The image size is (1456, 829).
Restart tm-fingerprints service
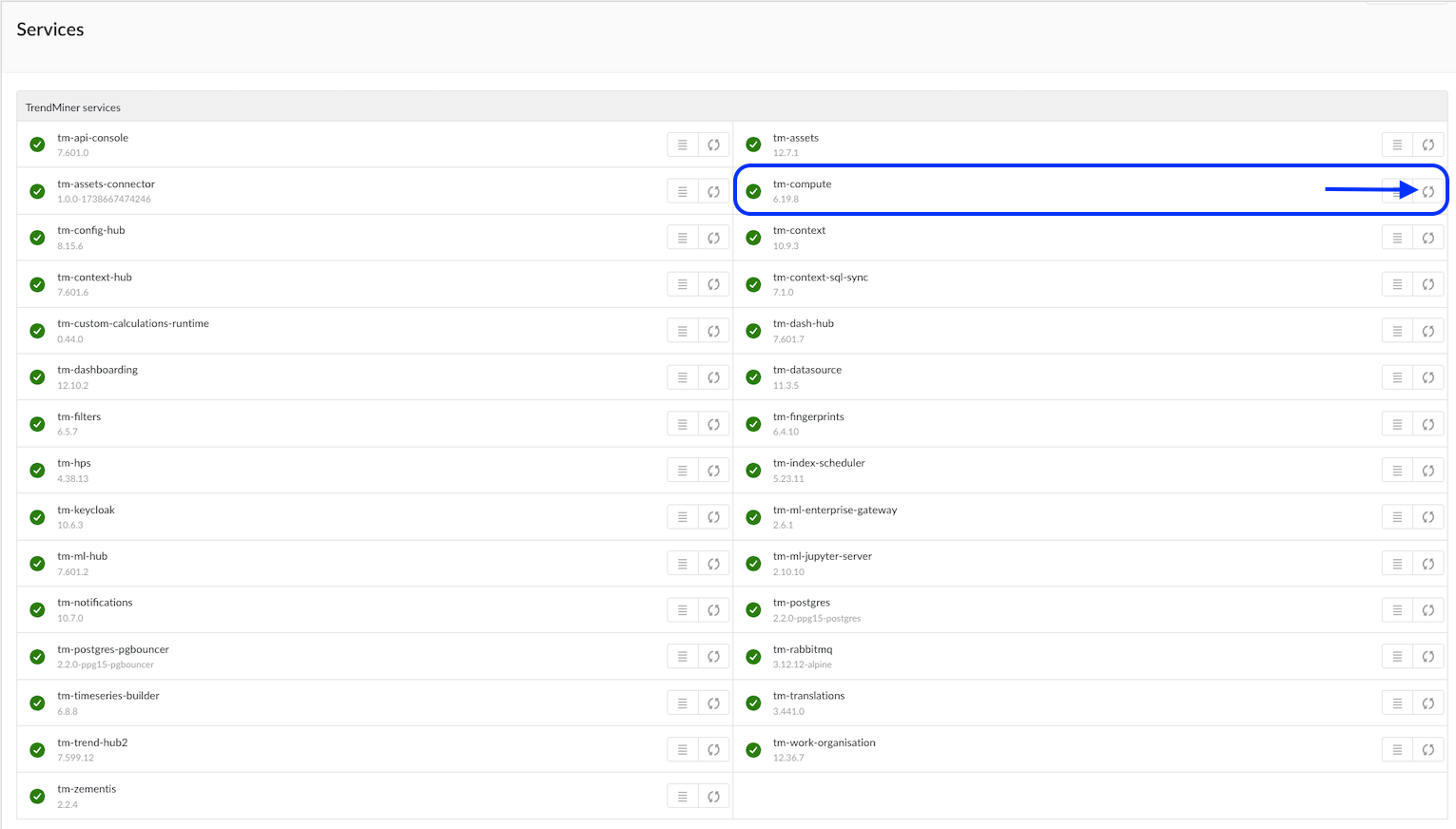[1428, 424]
